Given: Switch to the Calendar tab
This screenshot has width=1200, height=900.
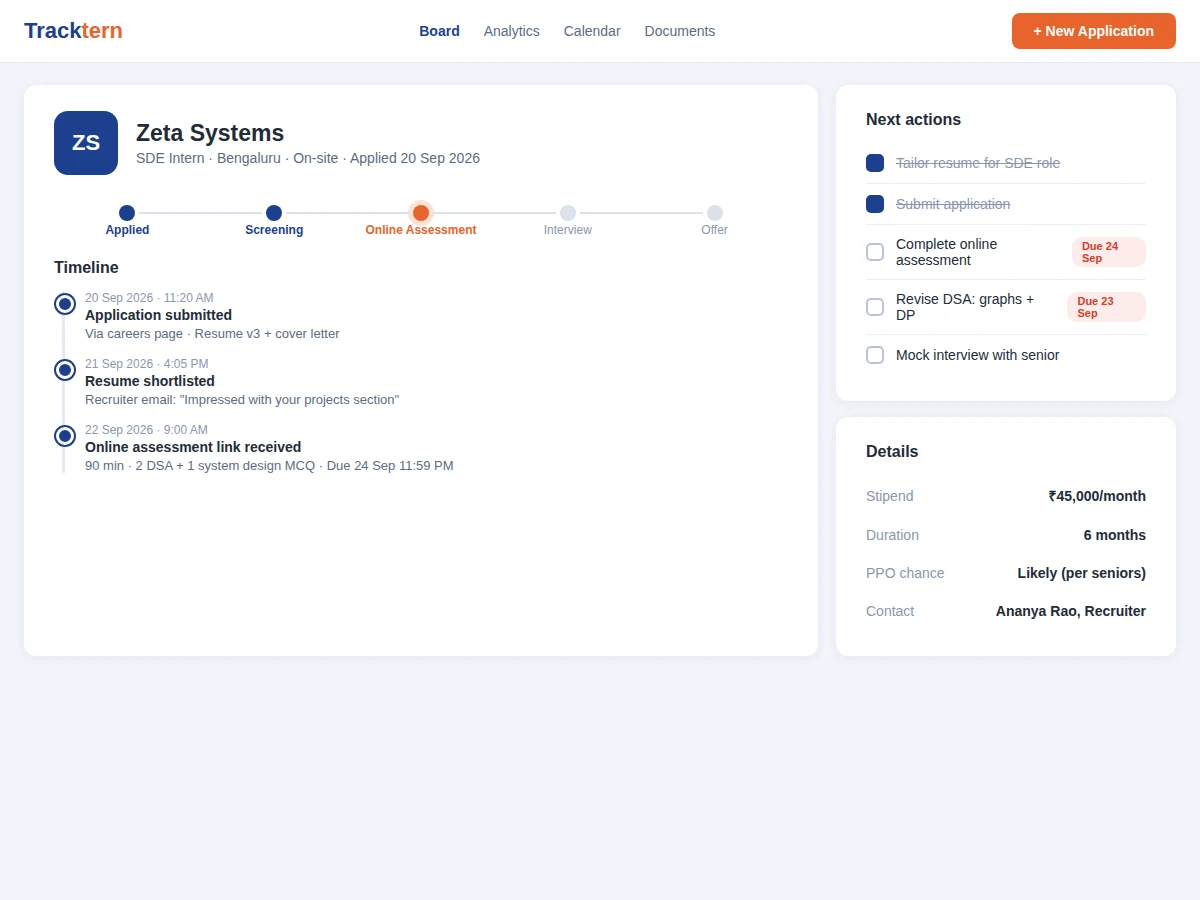Looking at the screenshot, I should (592, 31).
